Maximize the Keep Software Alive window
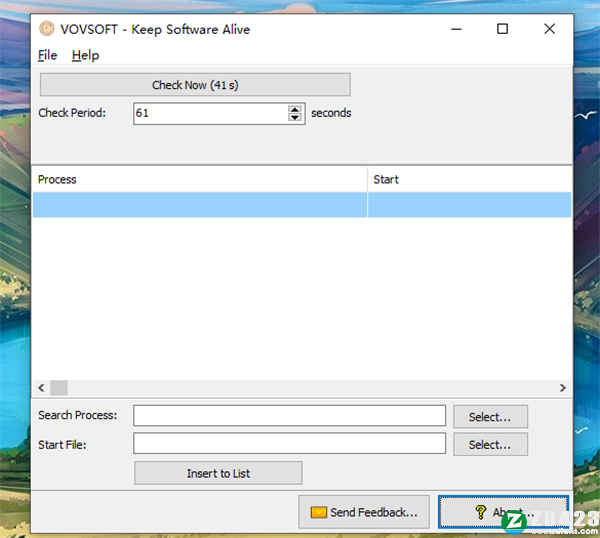Screen dimensions: 600x538 point(502,29)
